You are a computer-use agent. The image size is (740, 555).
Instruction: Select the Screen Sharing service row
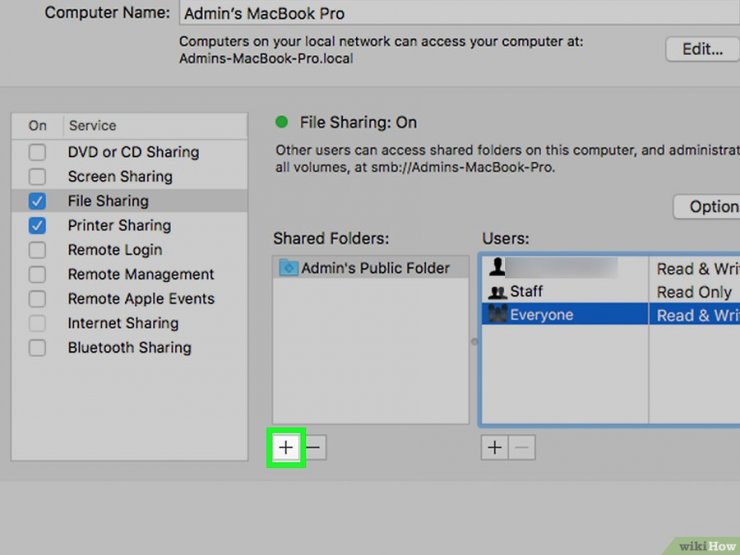pyautogui.click(x=129, y=177)
